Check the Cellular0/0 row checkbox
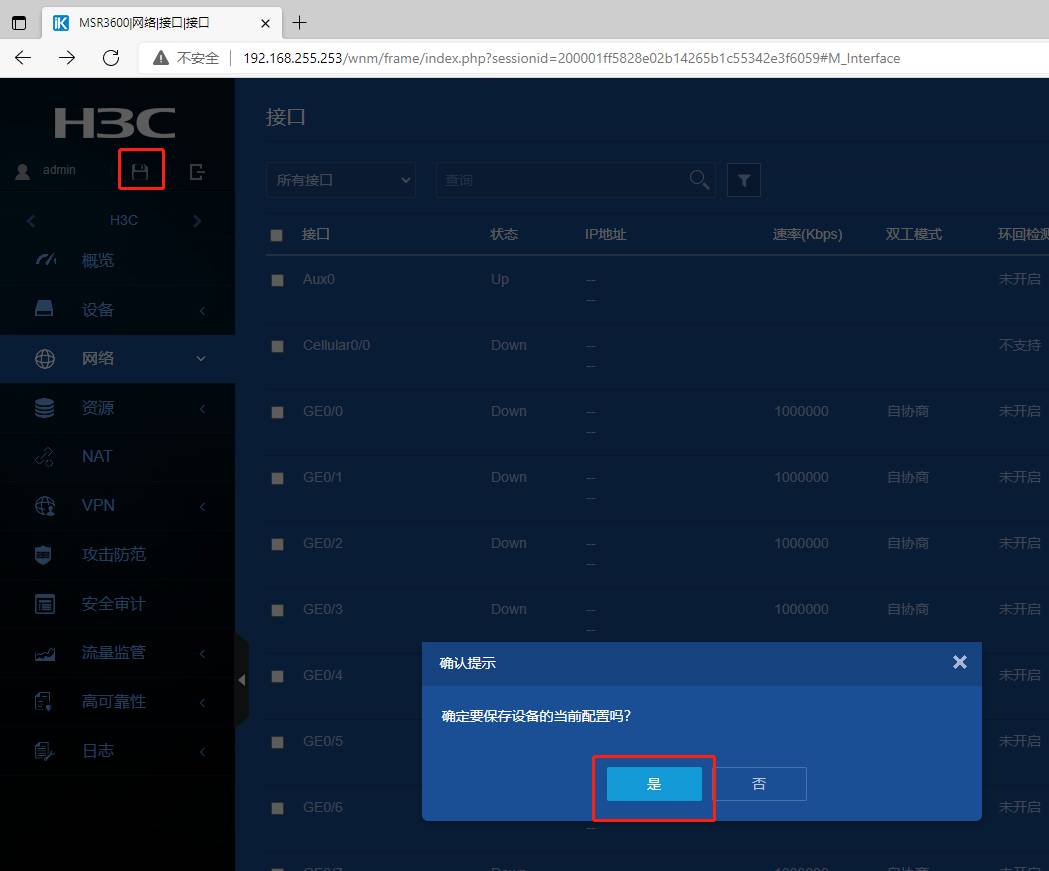 pyautogui.click(x=277, y=347)
